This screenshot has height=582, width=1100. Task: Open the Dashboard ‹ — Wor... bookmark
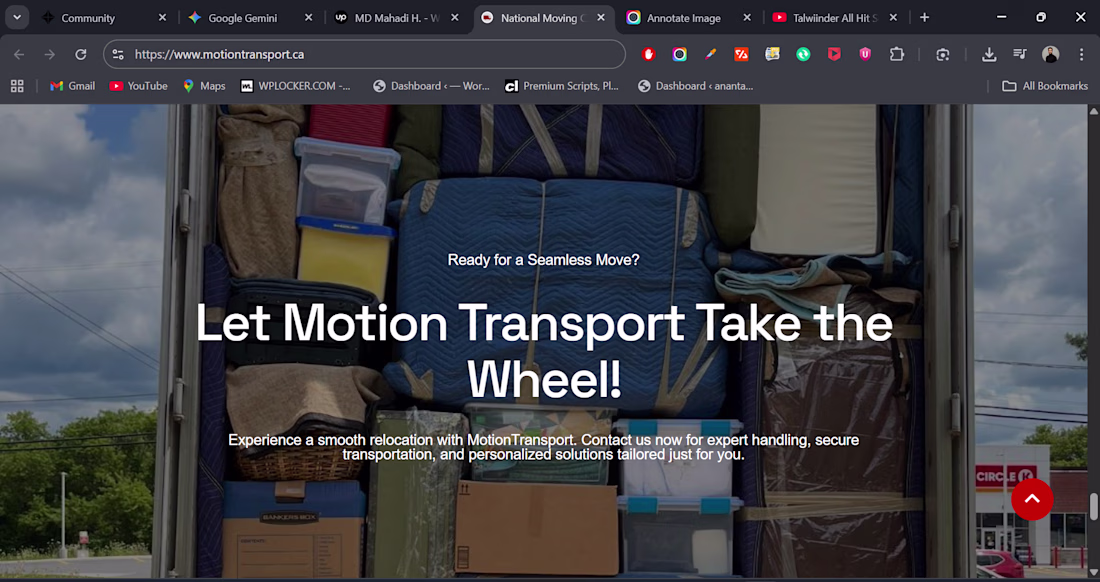pos(431,86)
